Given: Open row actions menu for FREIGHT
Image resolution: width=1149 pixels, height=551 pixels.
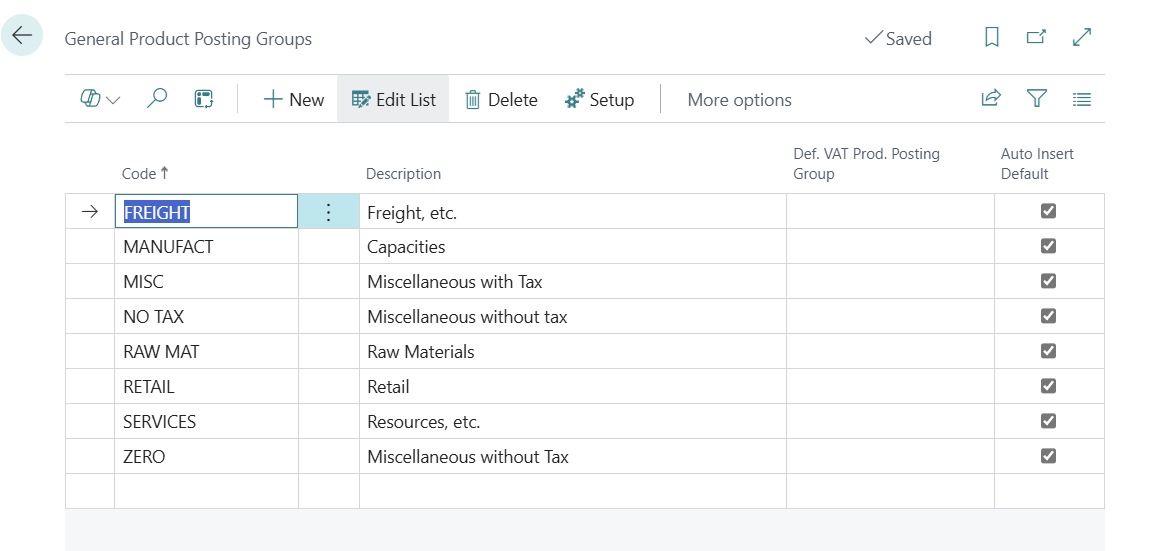Looking at the screenshot, I should pyautogui.click(x=328, y=212).
